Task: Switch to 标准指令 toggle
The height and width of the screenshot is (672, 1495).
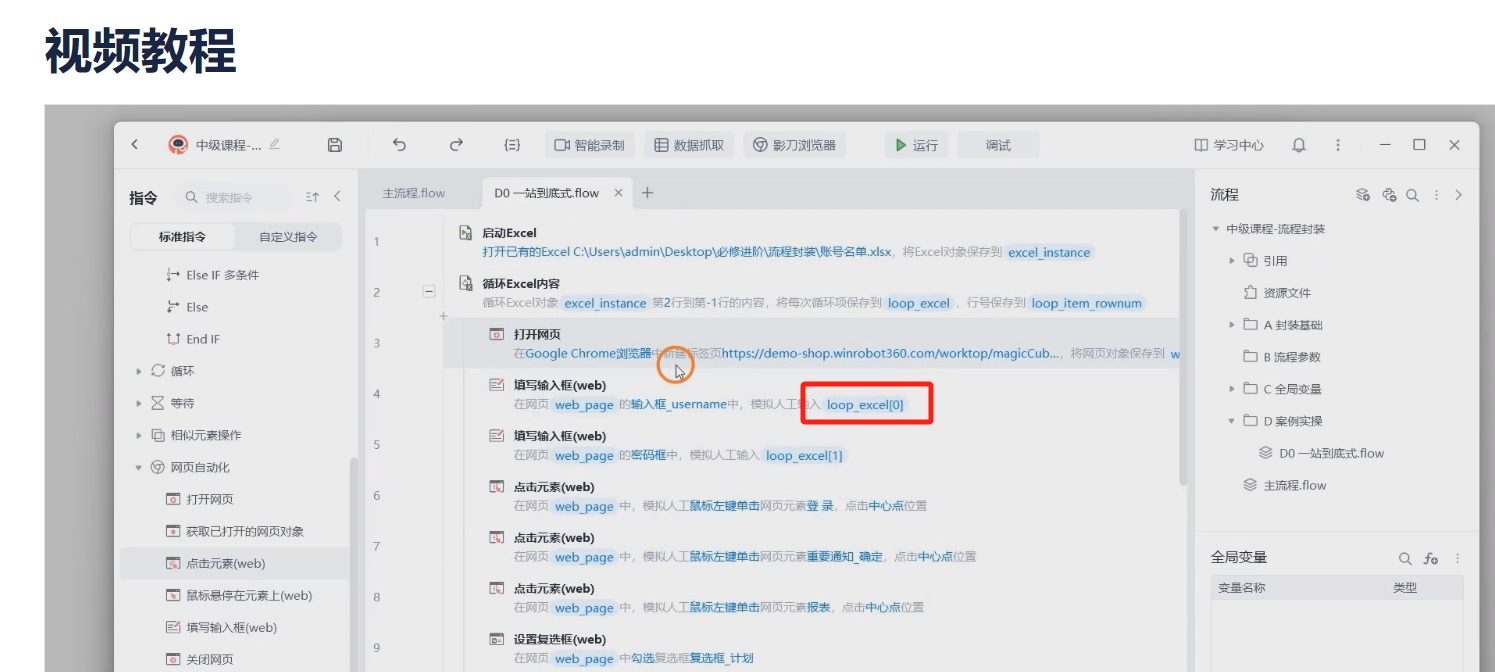Action: click(x=183, y=237)
